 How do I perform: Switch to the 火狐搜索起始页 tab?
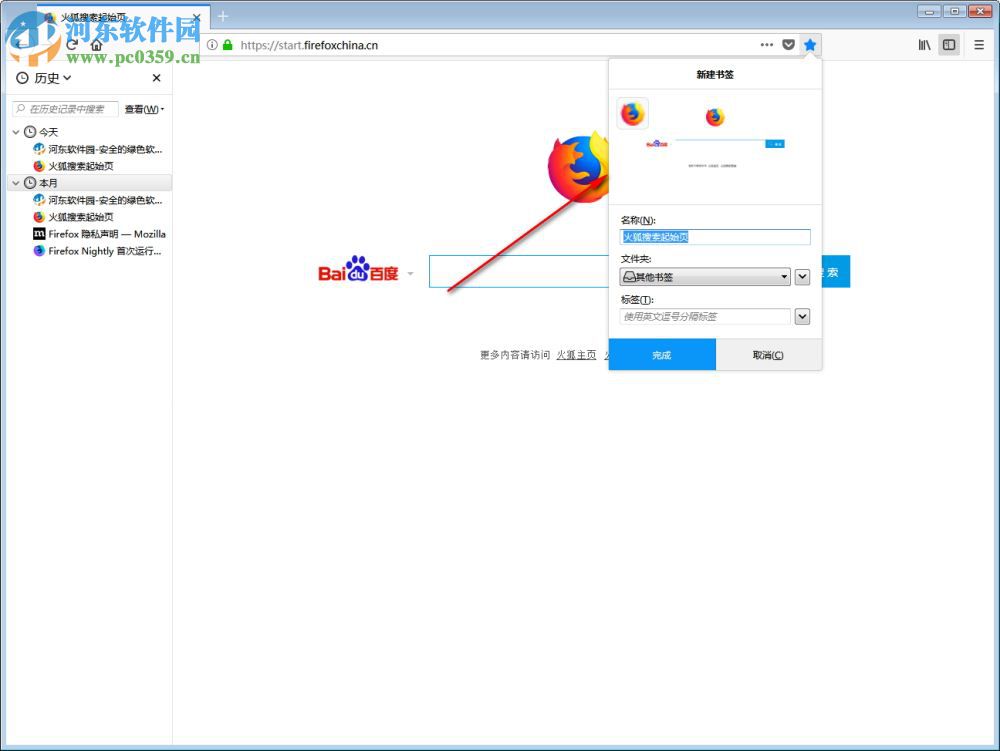coord(95,16)
